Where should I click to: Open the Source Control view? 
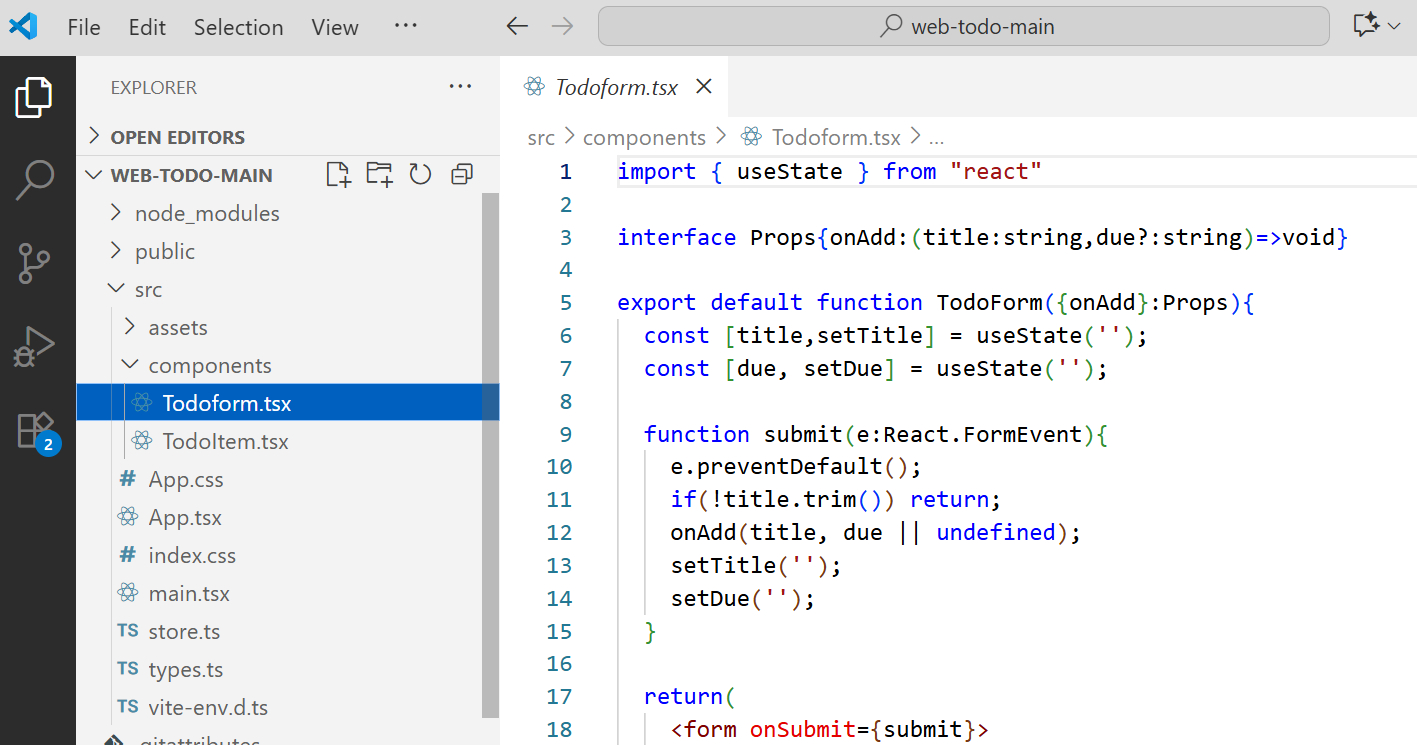tap(34, 264)
